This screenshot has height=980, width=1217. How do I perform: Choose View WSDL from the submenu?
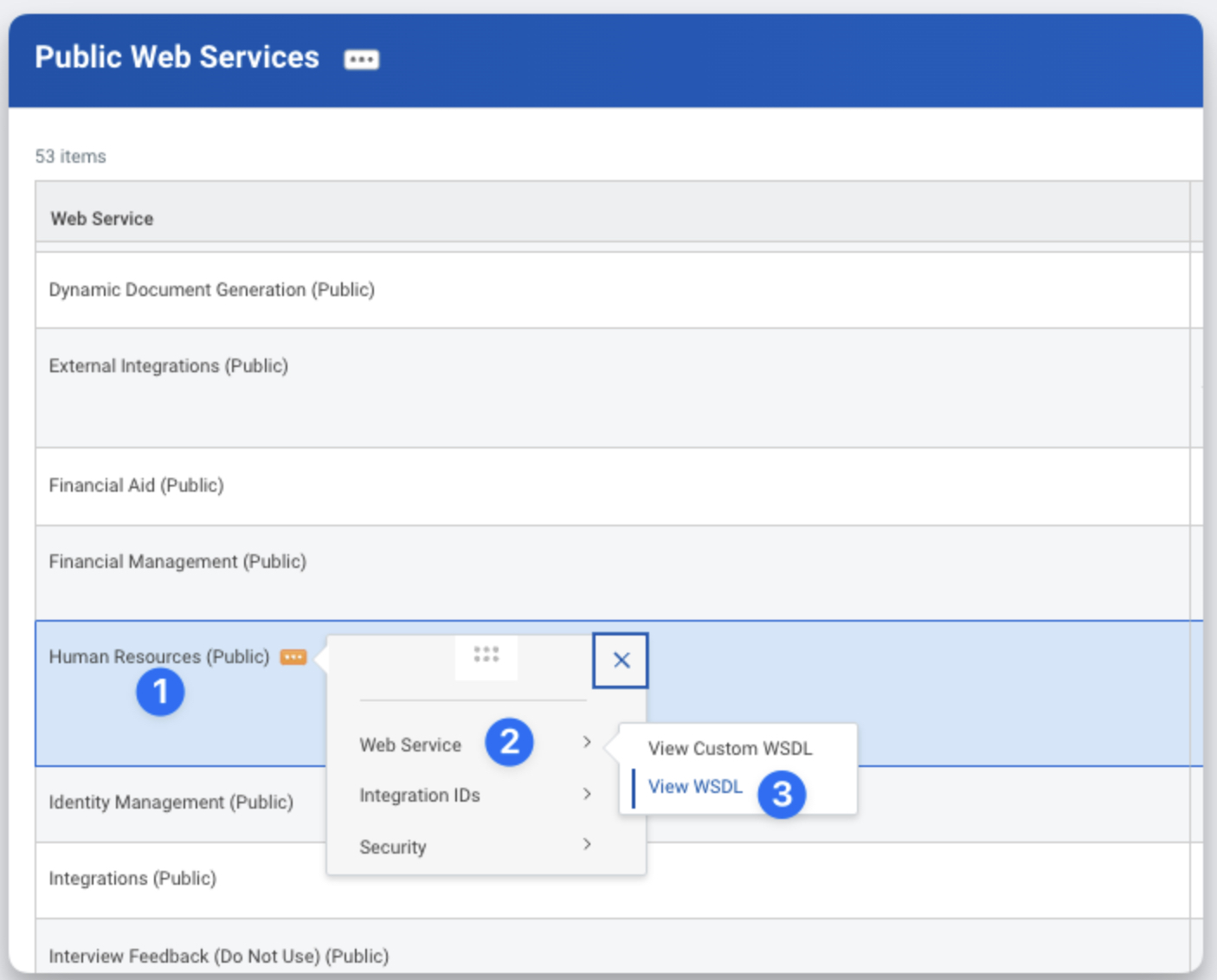pos(695,786)
